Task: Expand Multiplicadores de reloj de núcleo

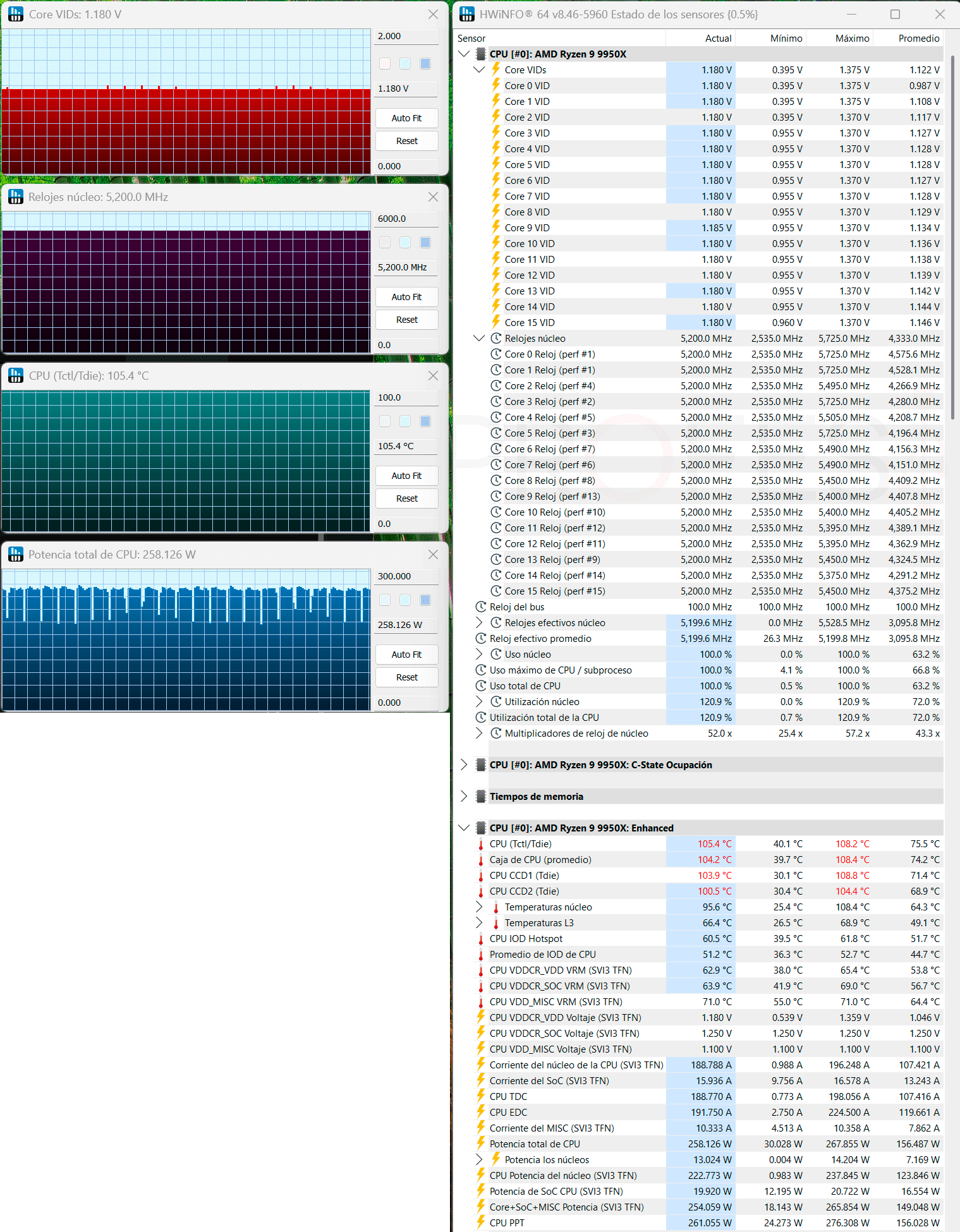Action: pyautogui.click(x=479, y=733)
